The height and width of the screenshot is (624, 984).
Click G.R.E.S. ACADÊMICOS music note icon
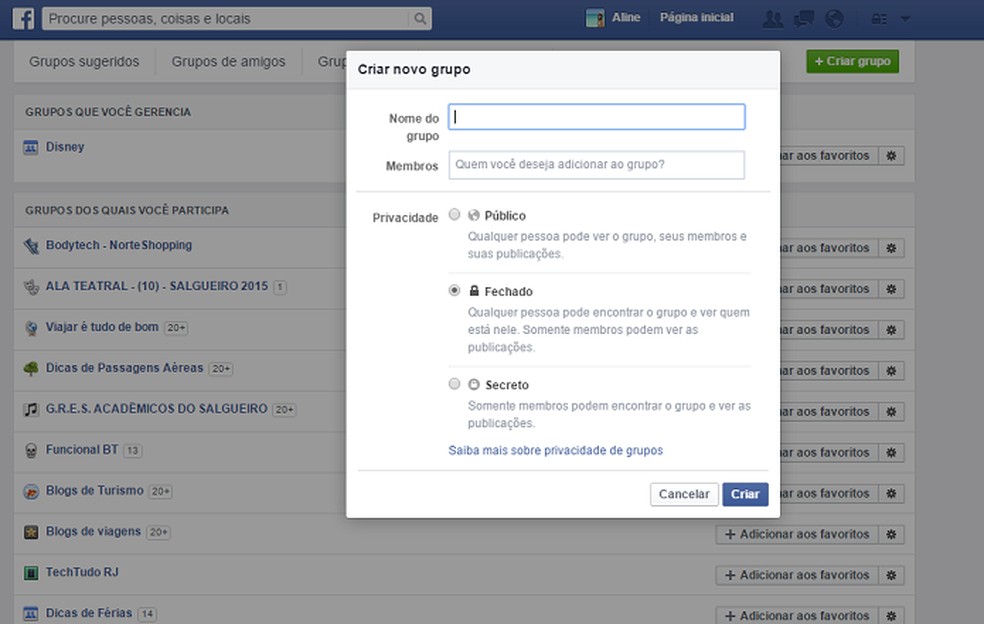[x=31, y=409]
